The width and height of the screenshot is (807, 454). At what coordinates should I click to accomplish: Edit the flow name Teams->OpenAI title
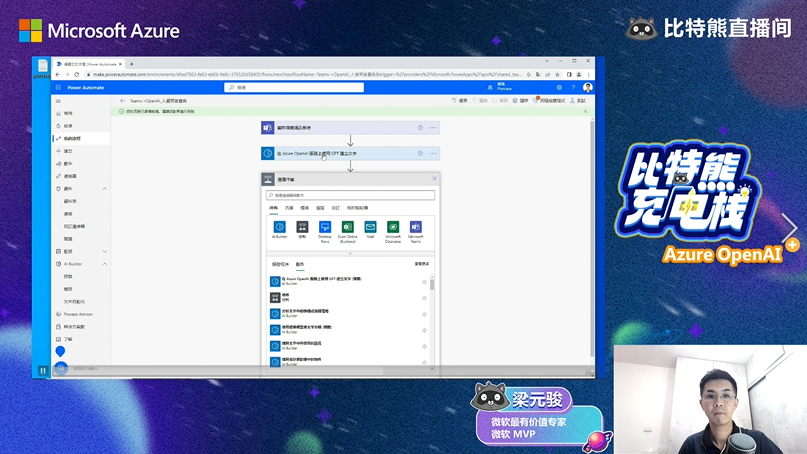point(159,101)
